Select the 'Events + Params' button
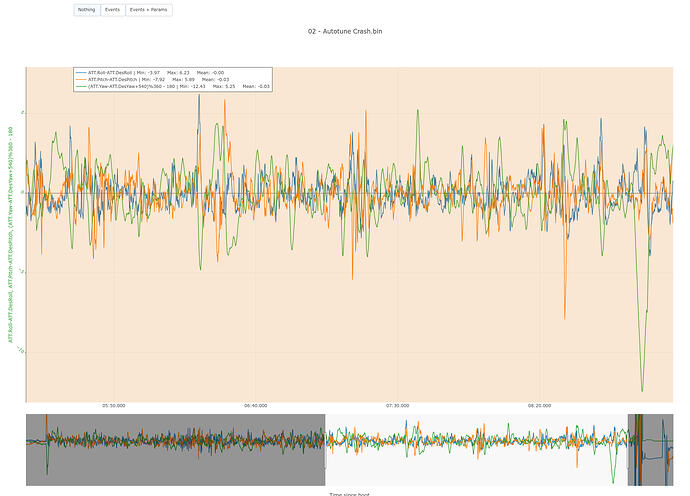Image resolution: width=690 pixels, height=496 pixels. pyautogui.click(x=149, y=10)
